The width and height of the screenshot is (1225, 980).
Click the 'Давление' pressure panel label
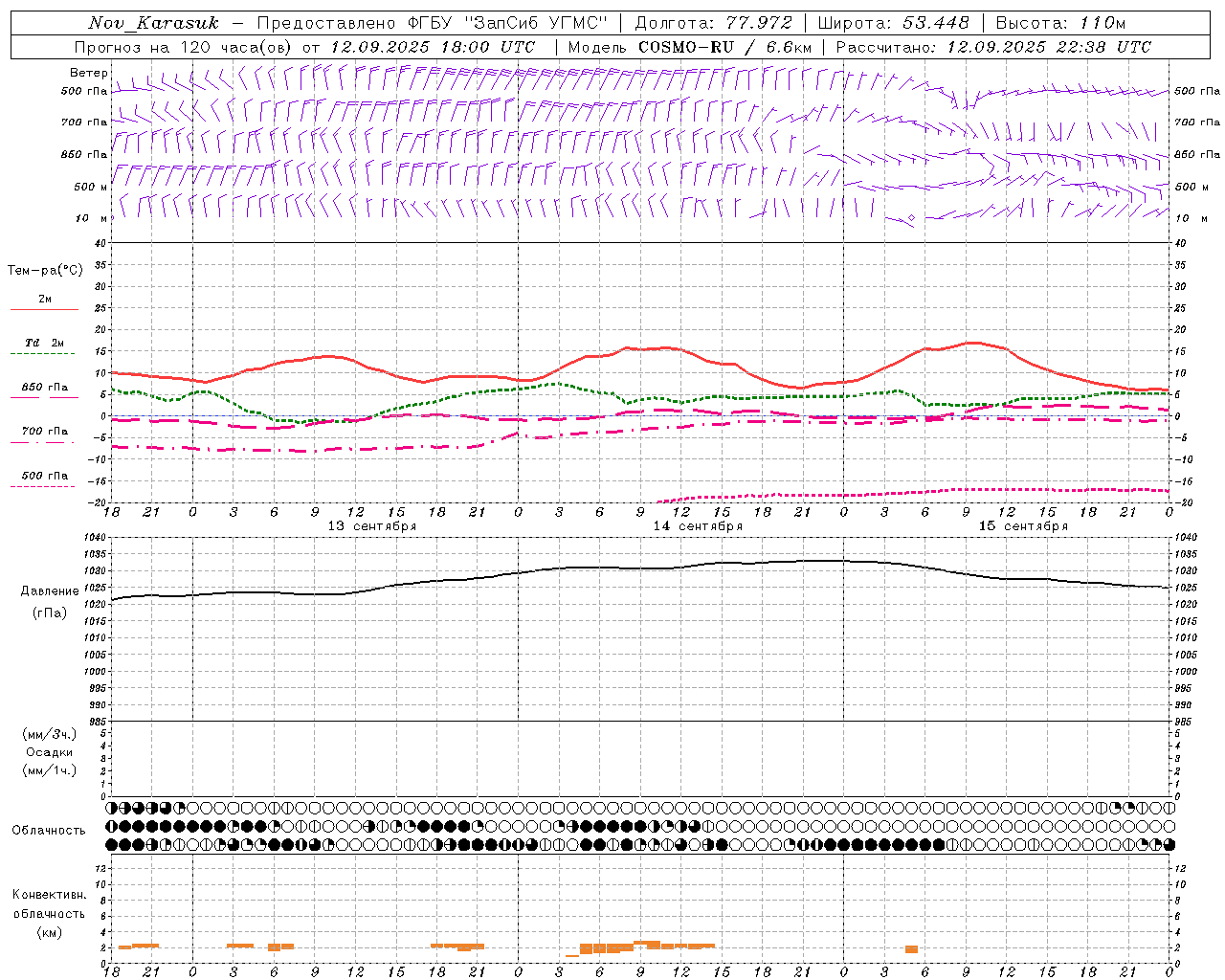(x=50, y=591)
